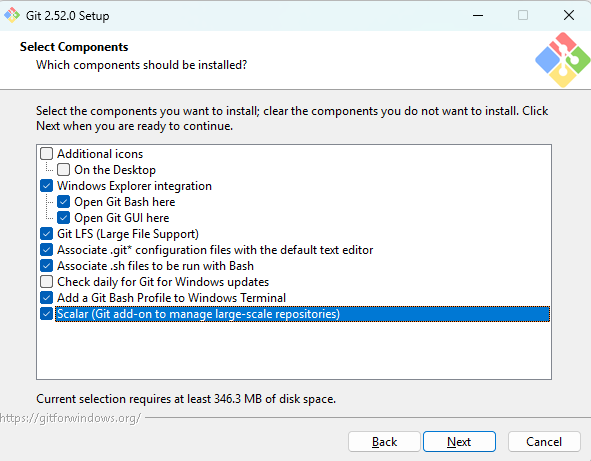Uncheck the Scalar add-on checkbox
591x461 pixels.
pos(46,314)
